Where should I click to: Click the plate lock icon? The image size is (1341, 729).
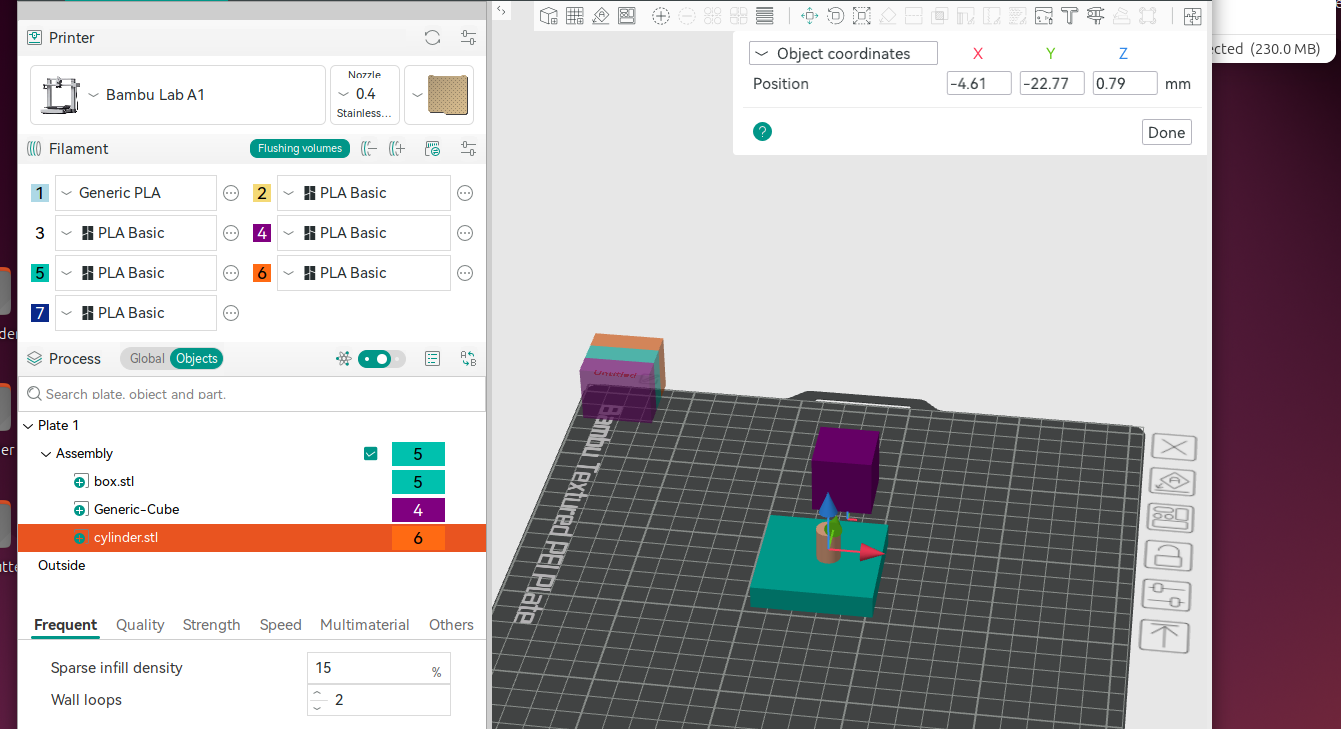[1167, 557]
